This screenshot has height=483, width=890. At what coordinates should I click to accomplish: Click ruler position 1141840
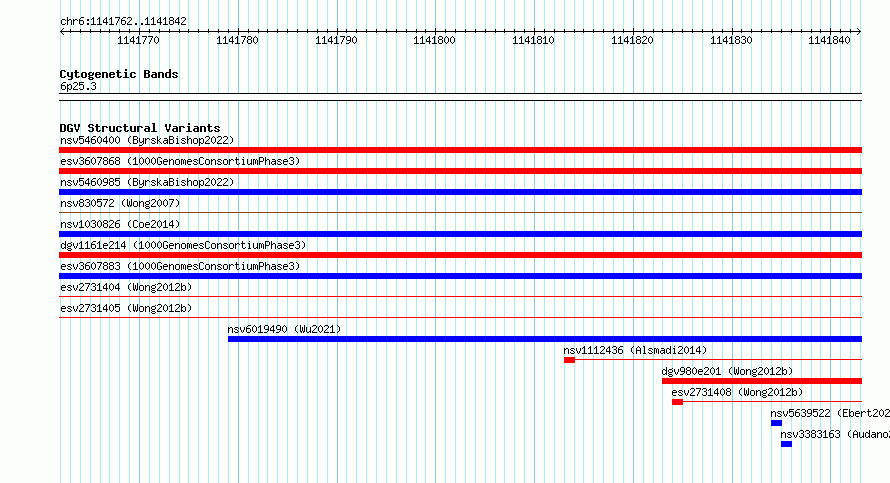pyautogui.click(x=829, y=40)
